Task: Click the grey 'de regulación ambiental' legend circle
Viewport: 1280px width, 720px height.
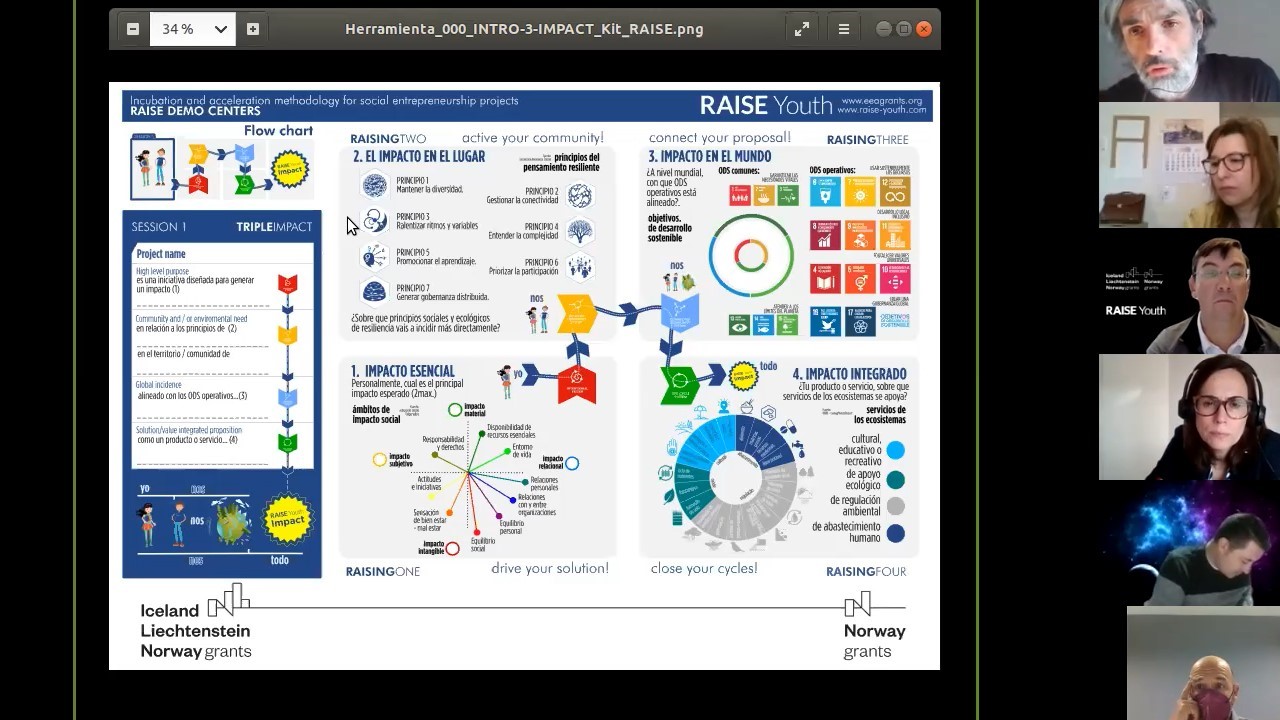Action: (895, 506)
